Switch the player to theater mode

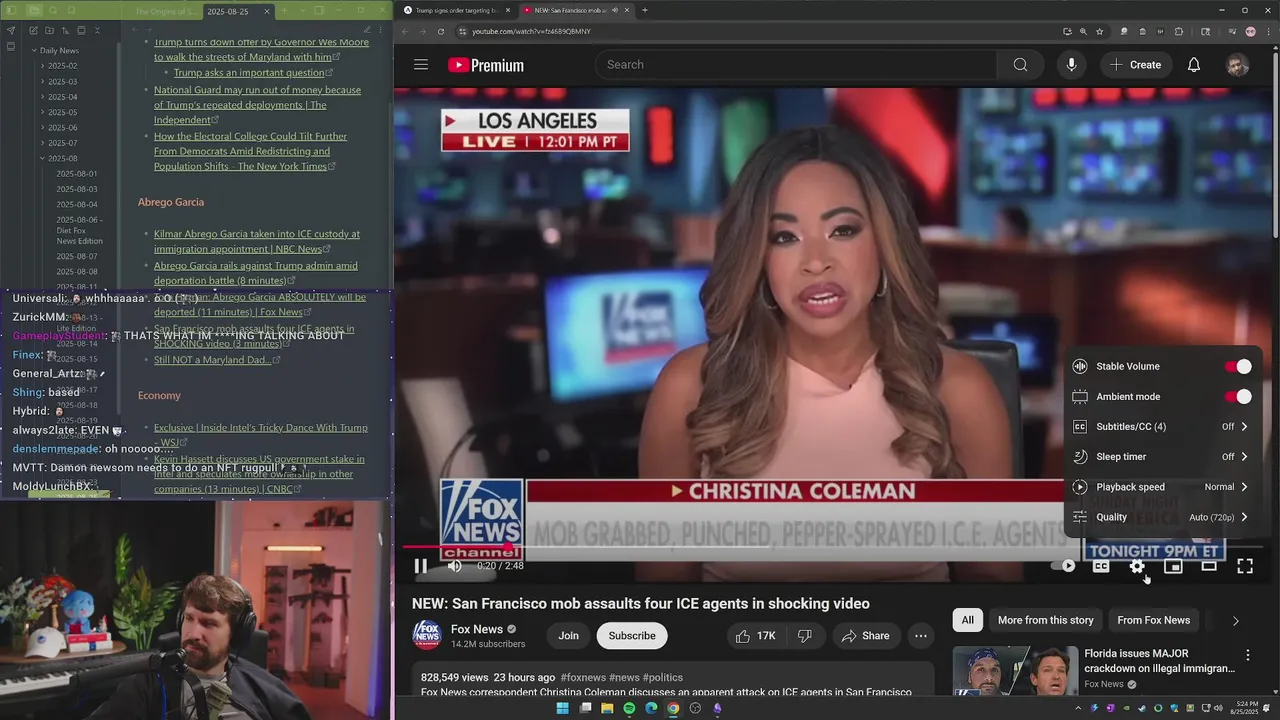(x=1209, y=566)
